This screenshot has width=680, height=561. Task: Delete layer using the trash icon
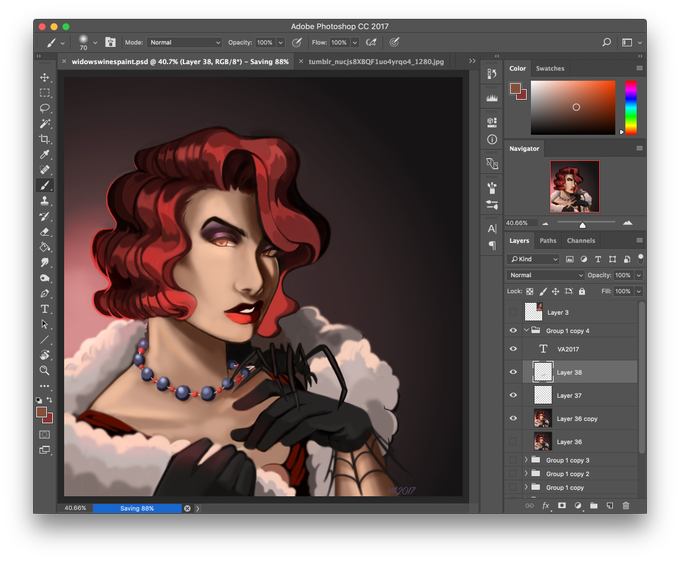[x=626, y=505]
